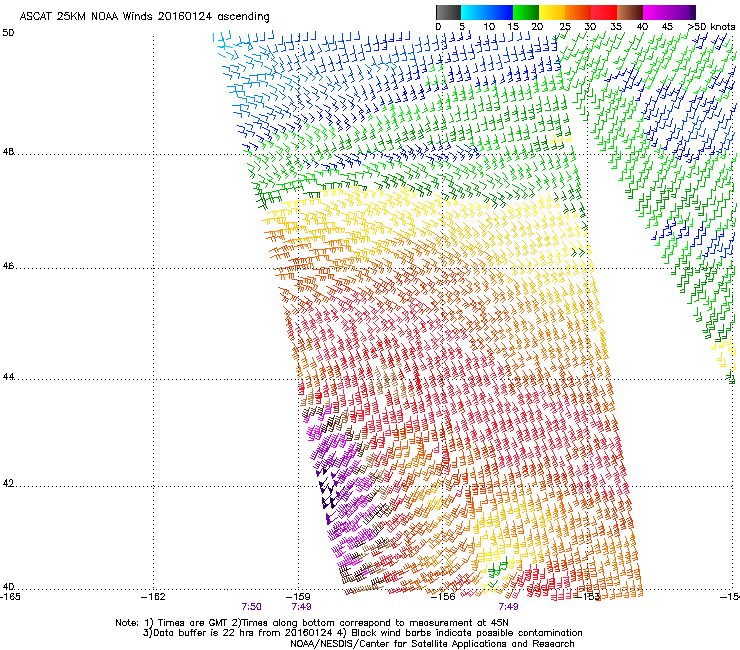Click the dark purple >50 knots swatch
Viewport: 740px width, 650px height.
pos(693,12)
